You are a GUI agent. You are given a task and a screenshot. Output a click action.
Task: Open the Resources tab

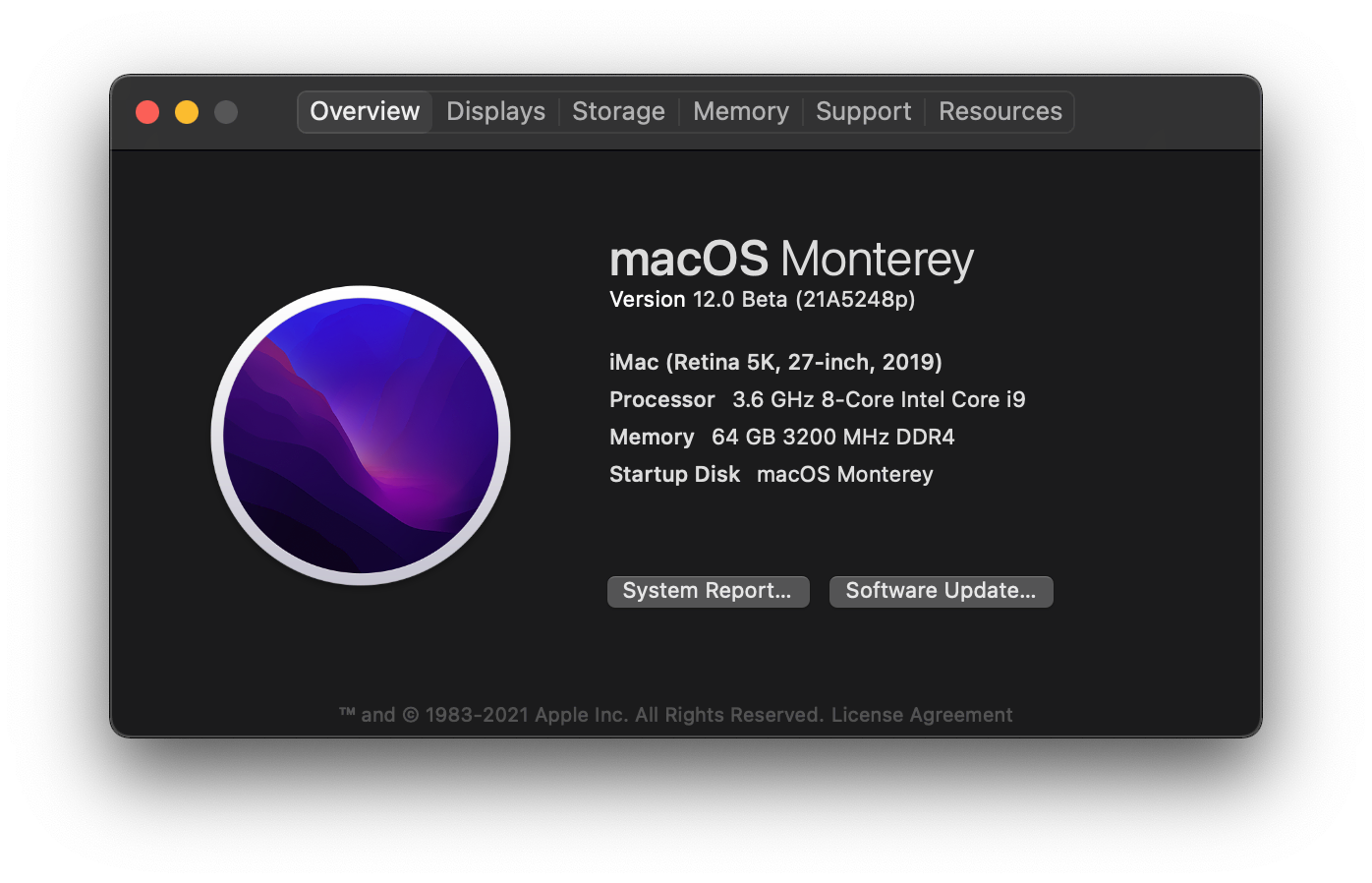(1000, 112)
